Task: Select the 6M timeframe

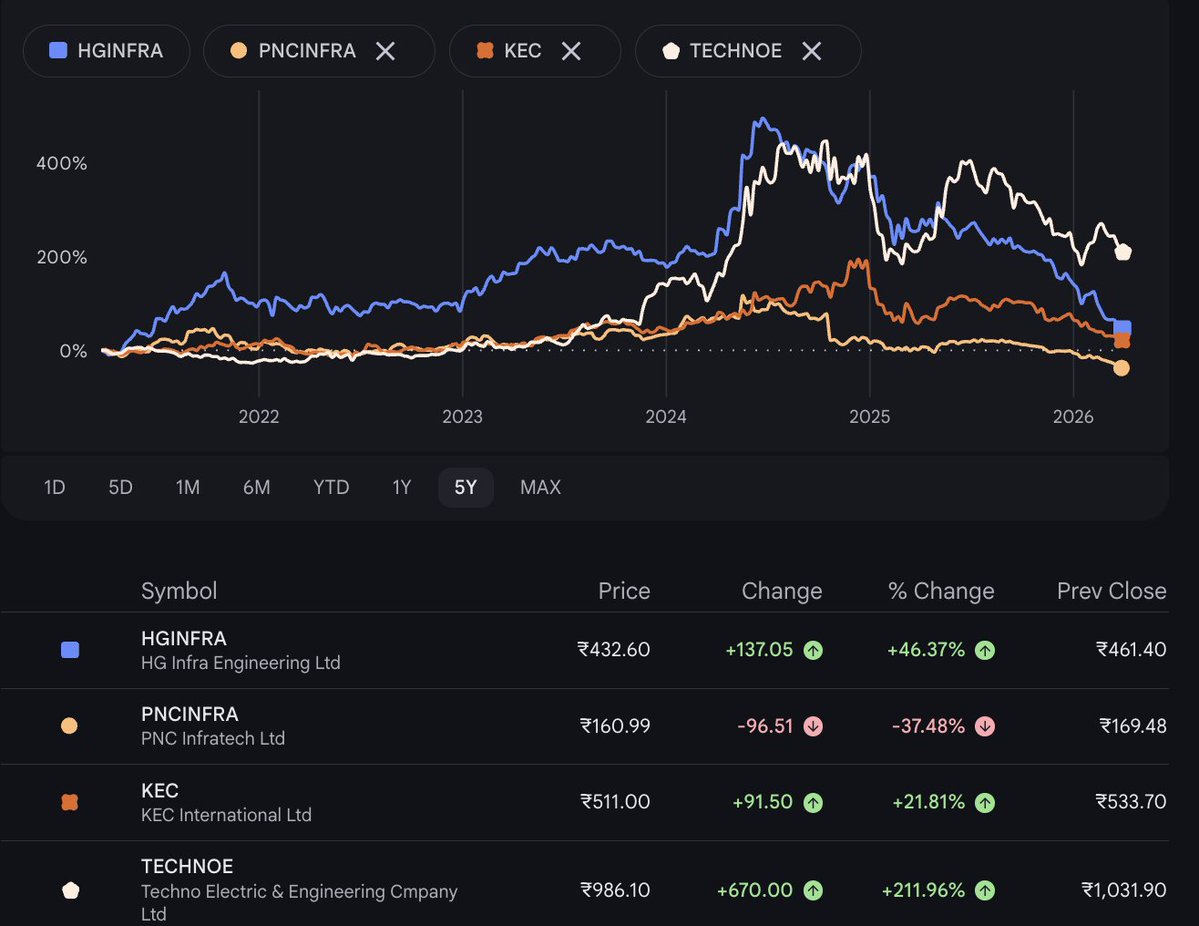Action: (257, 487)
